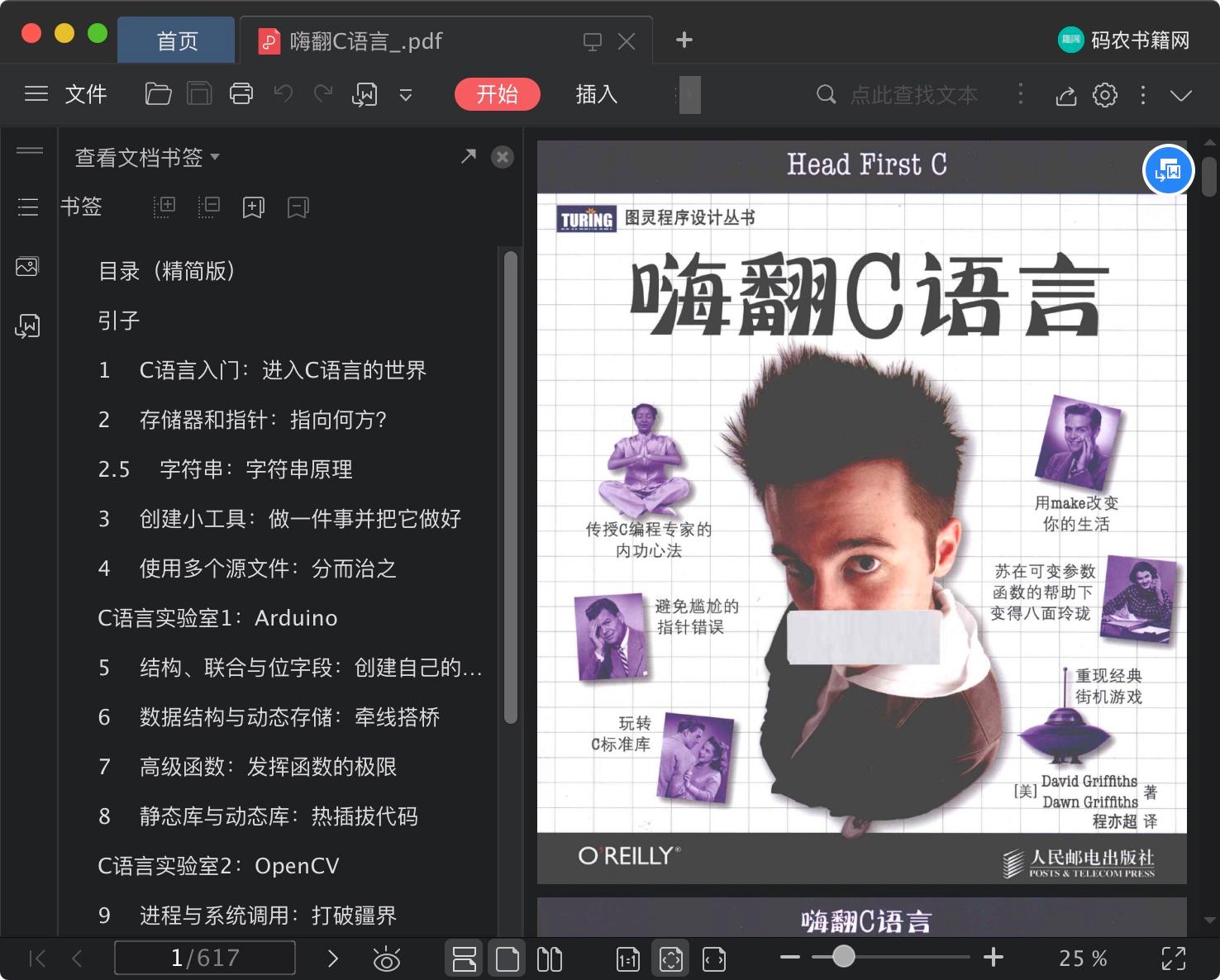This screenshot has width=1220, height=980.
Task: Jump to chapter 1 C语言入门
Action: pos(262,370)
